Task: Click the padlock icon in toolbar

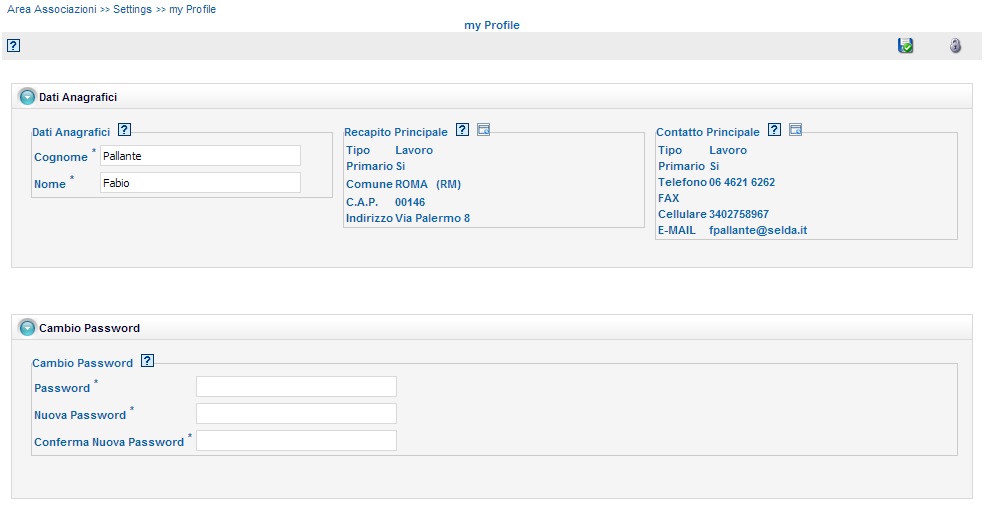Action: pyautogui.click(x=955, y=45)
